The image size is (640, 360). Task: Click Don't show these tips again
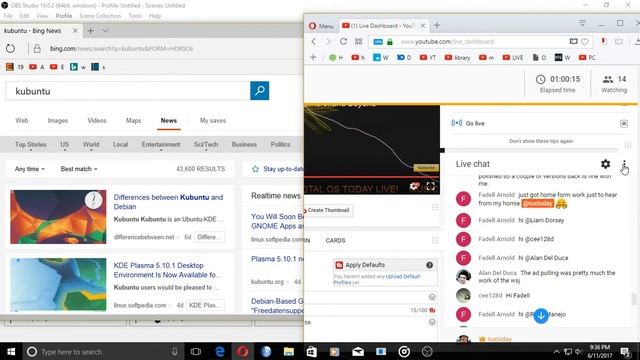(x=541, y=141)
